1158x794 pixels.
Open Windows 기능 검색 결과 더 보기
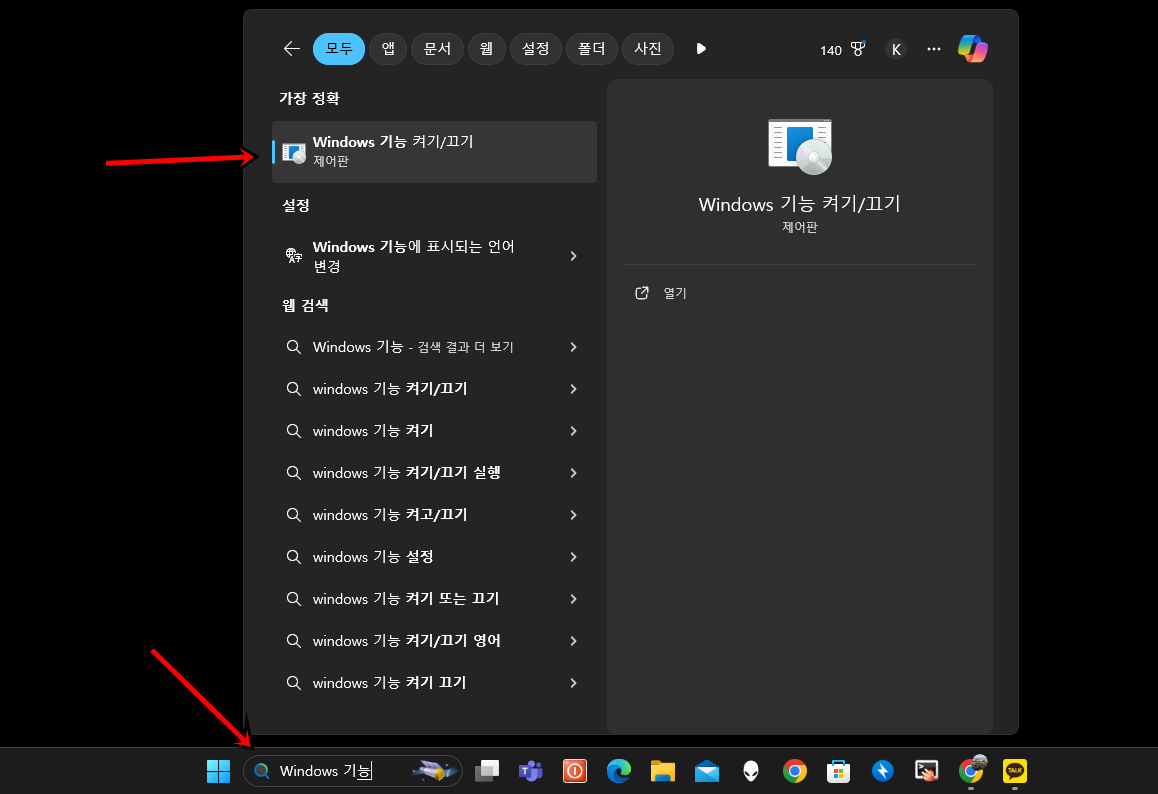434,347
